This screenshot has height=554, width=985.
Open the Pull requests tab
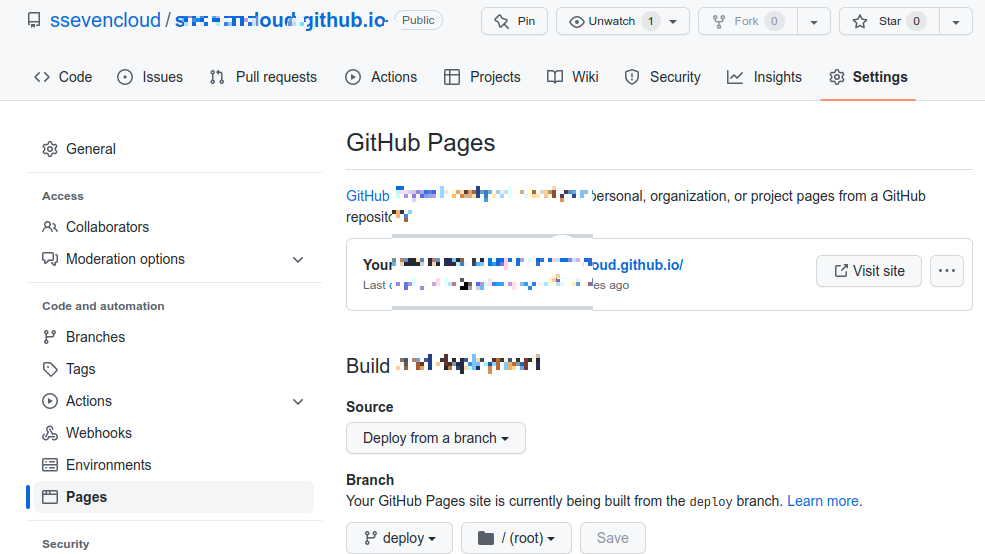click(263, 77)
